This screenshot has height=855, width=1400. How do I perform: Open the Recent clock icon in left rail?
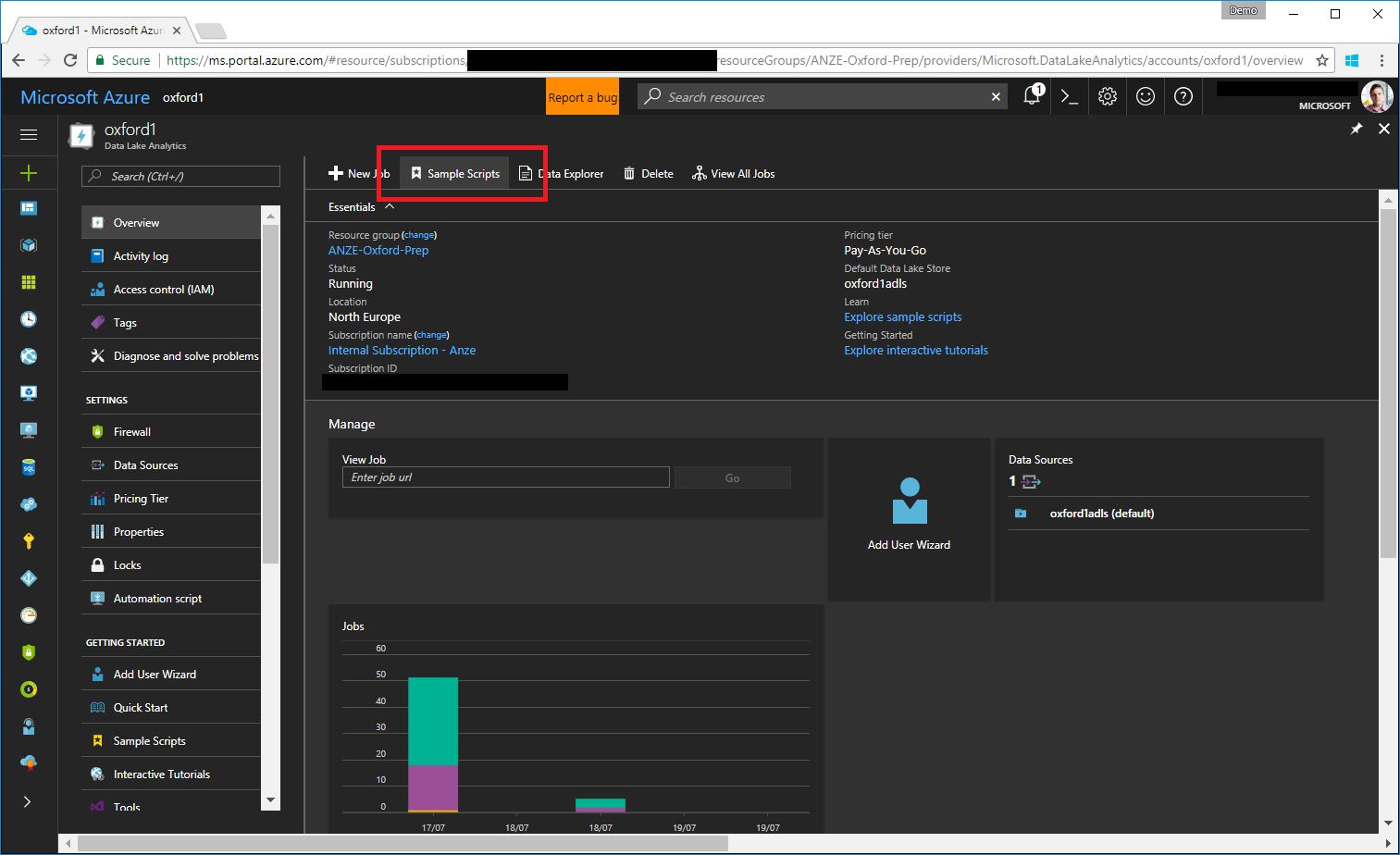pos(29,319)
